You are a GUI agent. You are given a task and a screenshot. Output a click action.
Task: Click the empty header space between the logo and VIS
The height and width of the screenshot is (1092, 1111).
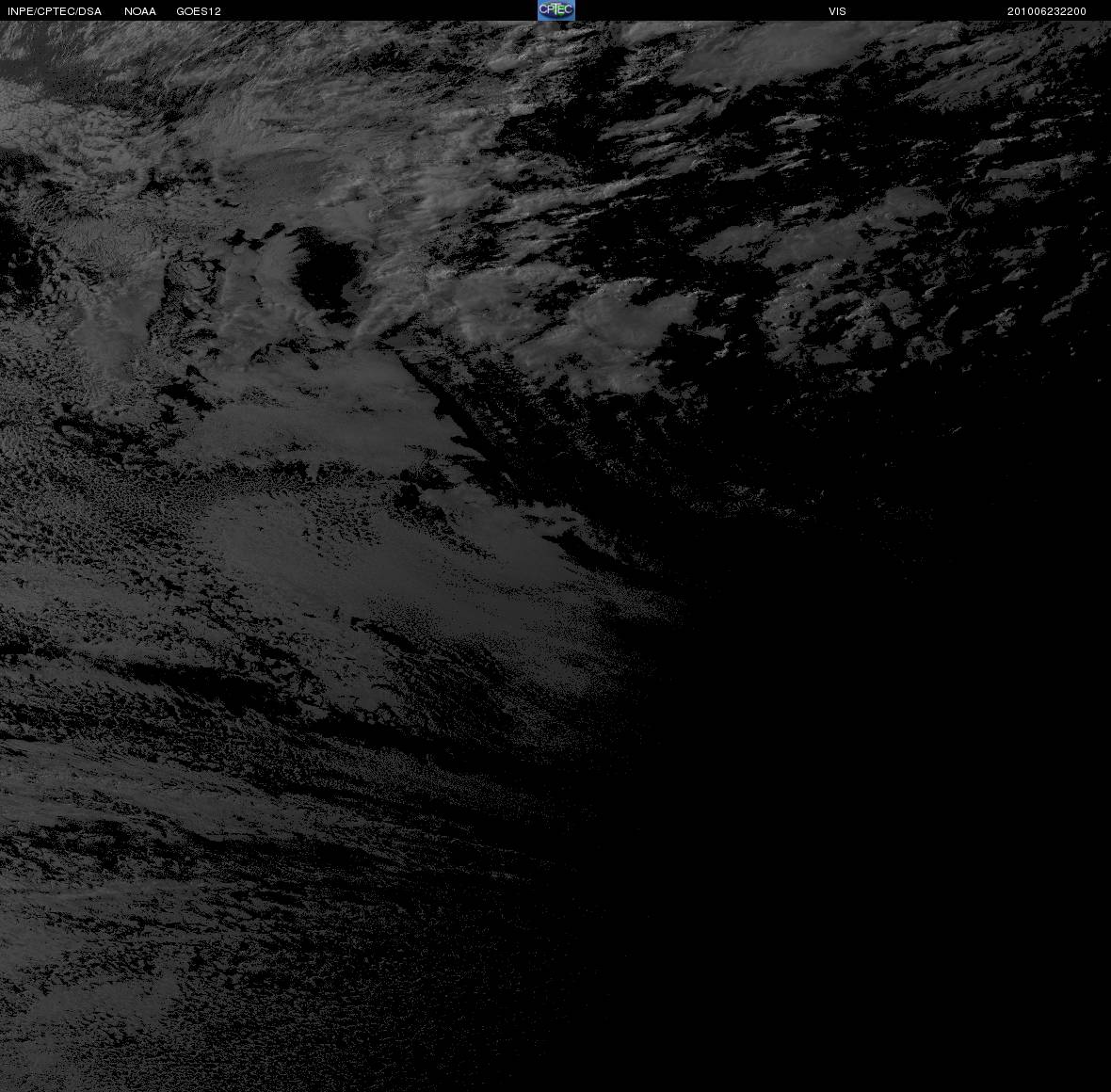coord(701,10)
